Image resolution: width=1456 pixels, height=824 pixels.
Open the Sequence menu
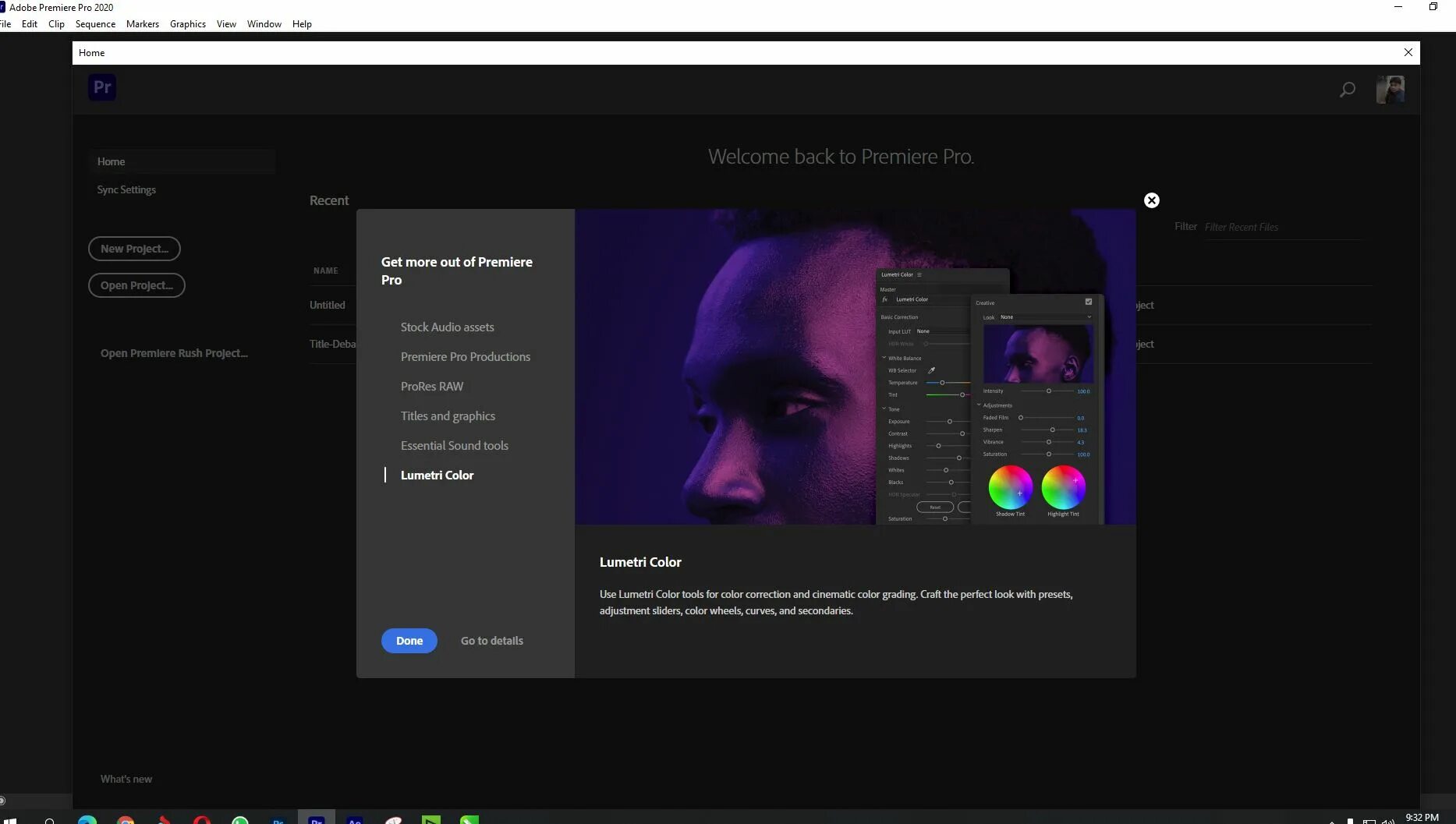pyautogui.click(x=95, y=24)
